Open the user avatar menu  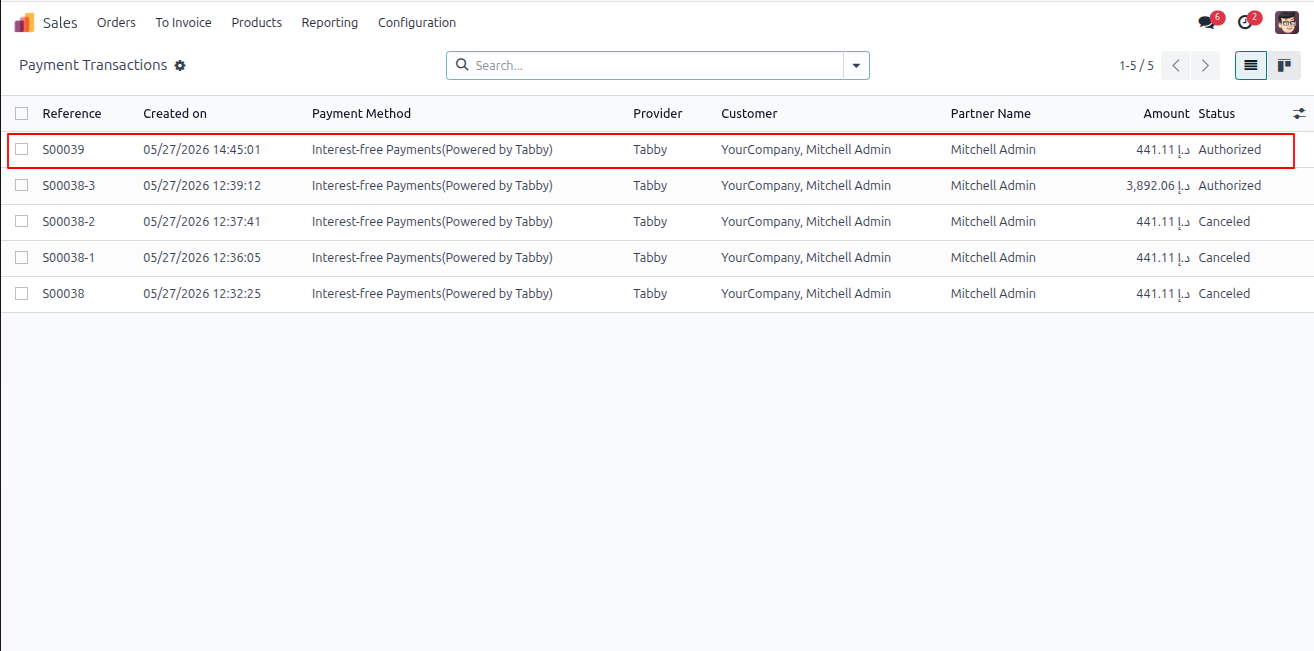(1287, 22)
